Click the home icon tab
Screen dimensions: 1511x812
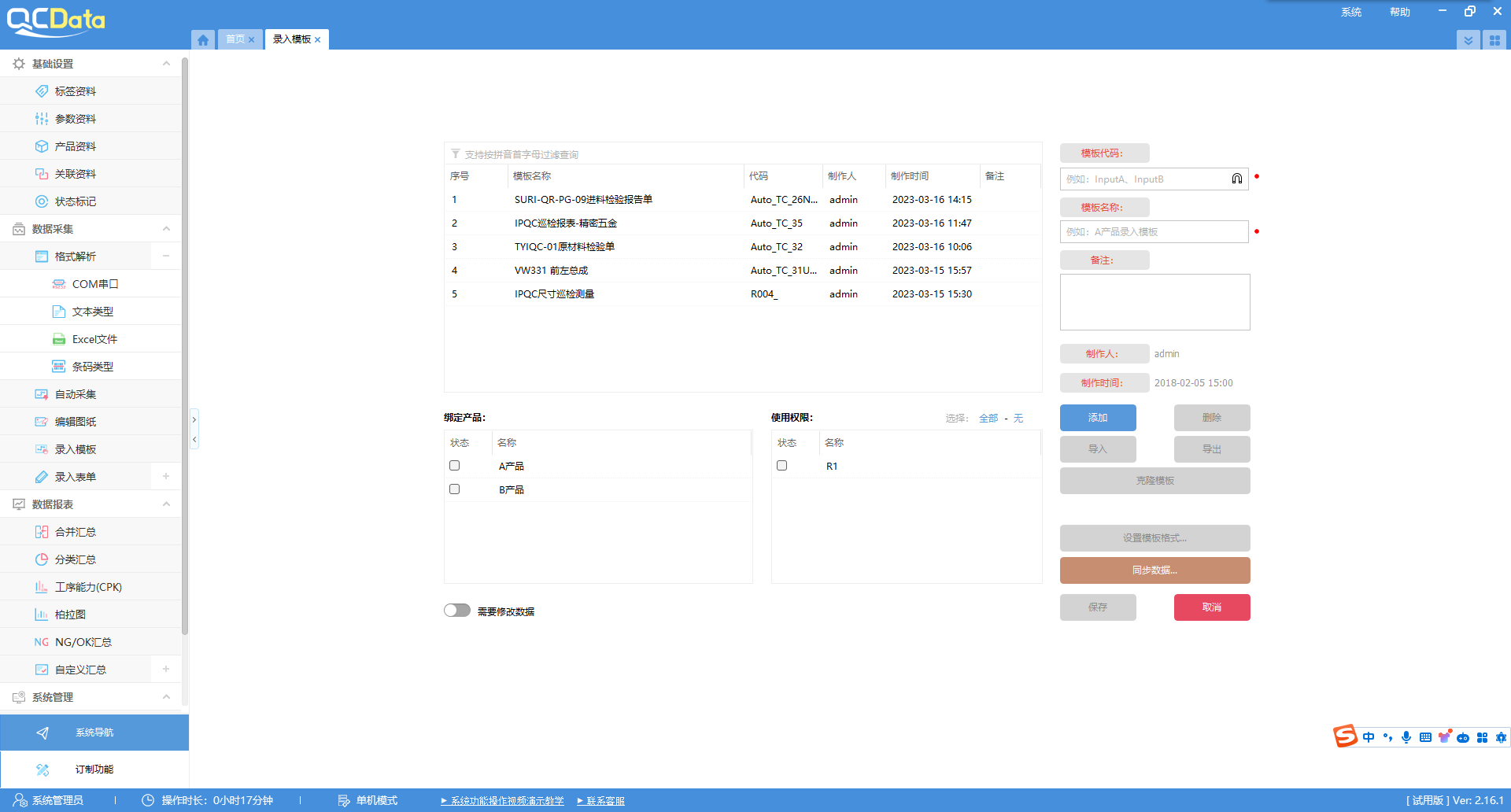point(203,39)
